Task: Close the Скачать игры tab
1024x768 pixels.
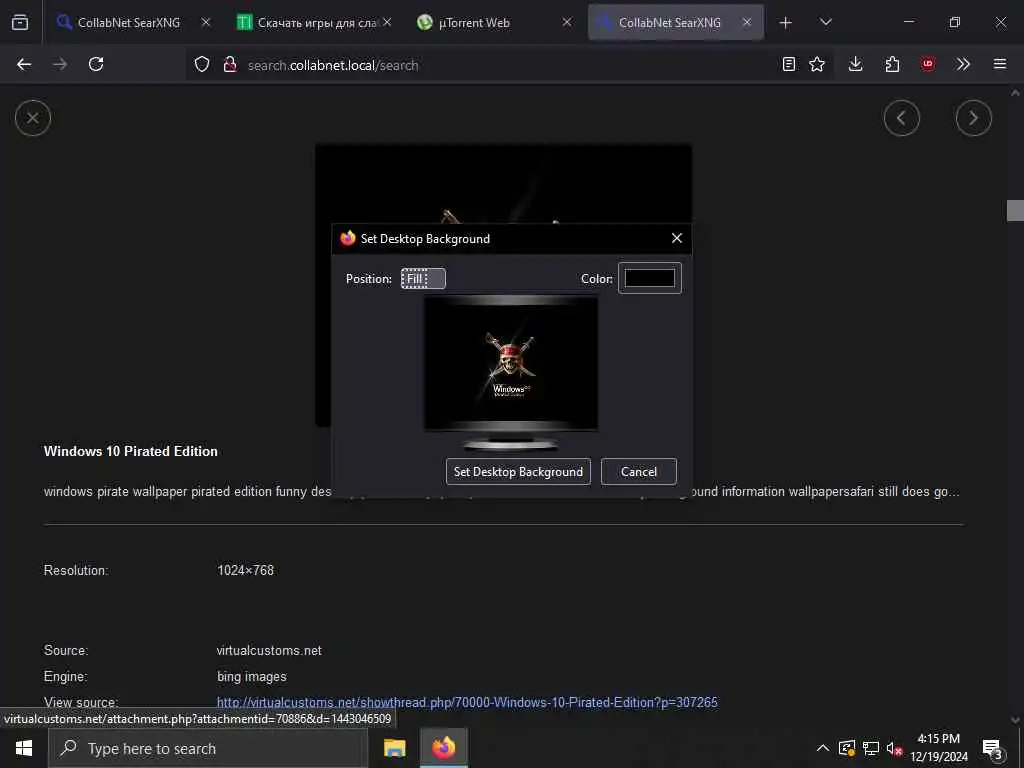Action: tap(387, 22)
